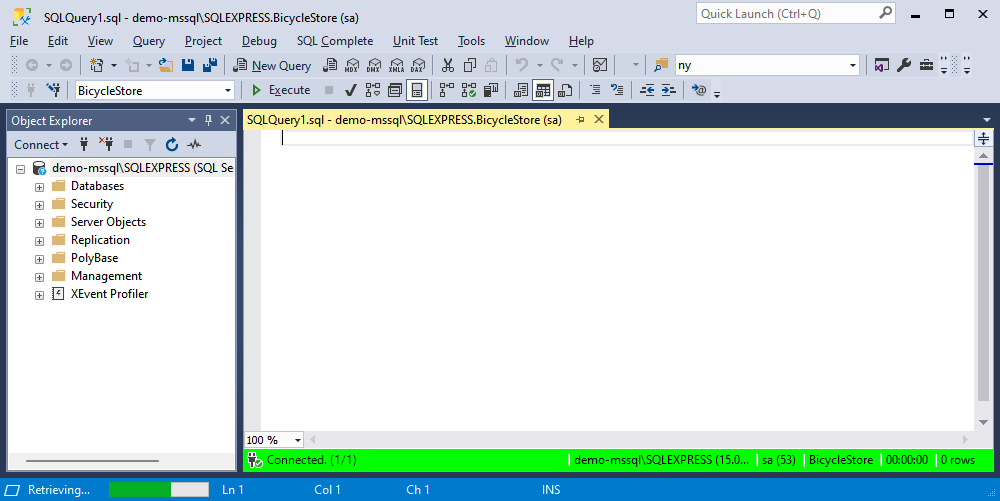Click the Open File folder icon
1000x501 pixels.
tap(166, 65)
